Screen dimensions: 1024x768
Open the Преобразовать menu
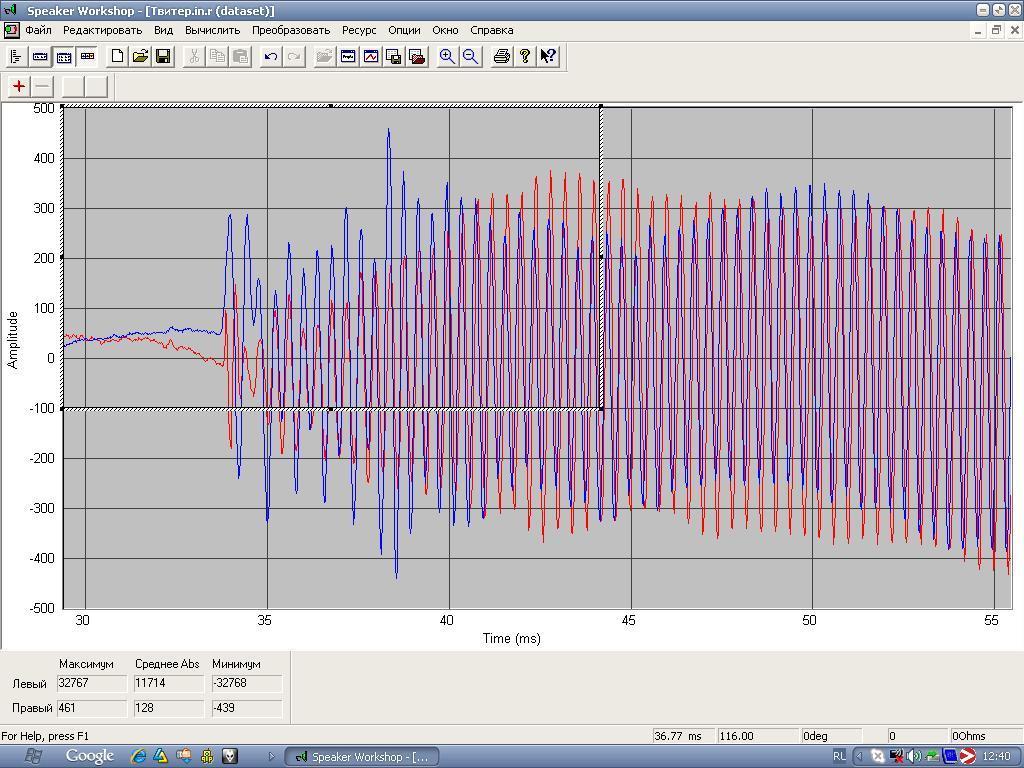(290, 30)
